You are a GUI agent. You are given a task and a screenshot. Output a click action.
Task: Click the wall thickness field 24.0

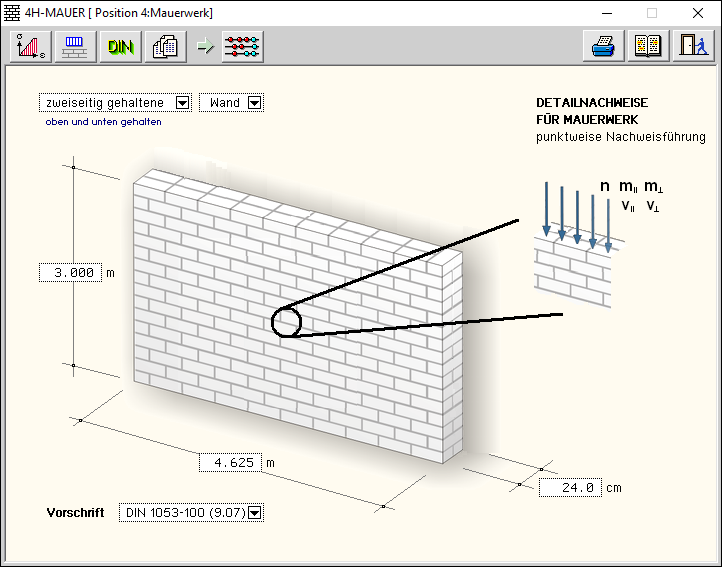click(570, 488)
